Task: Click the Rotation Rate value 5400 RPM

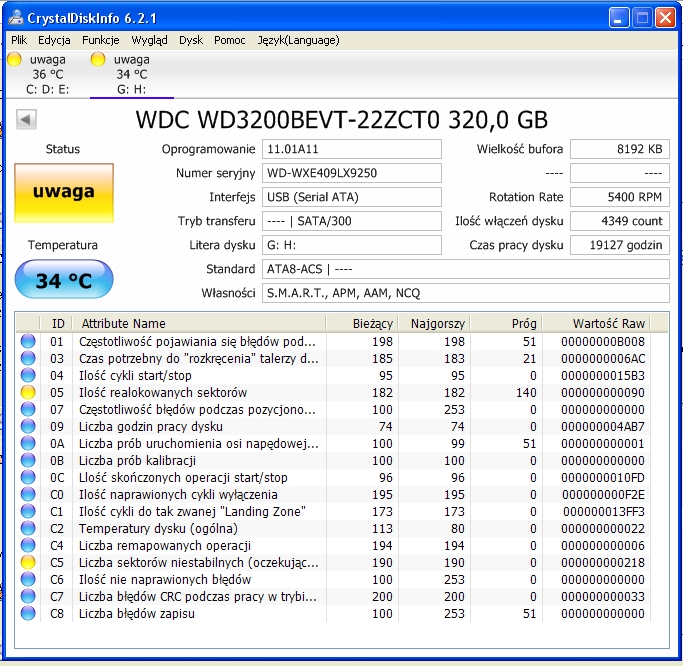Action: tap(620, 197)
